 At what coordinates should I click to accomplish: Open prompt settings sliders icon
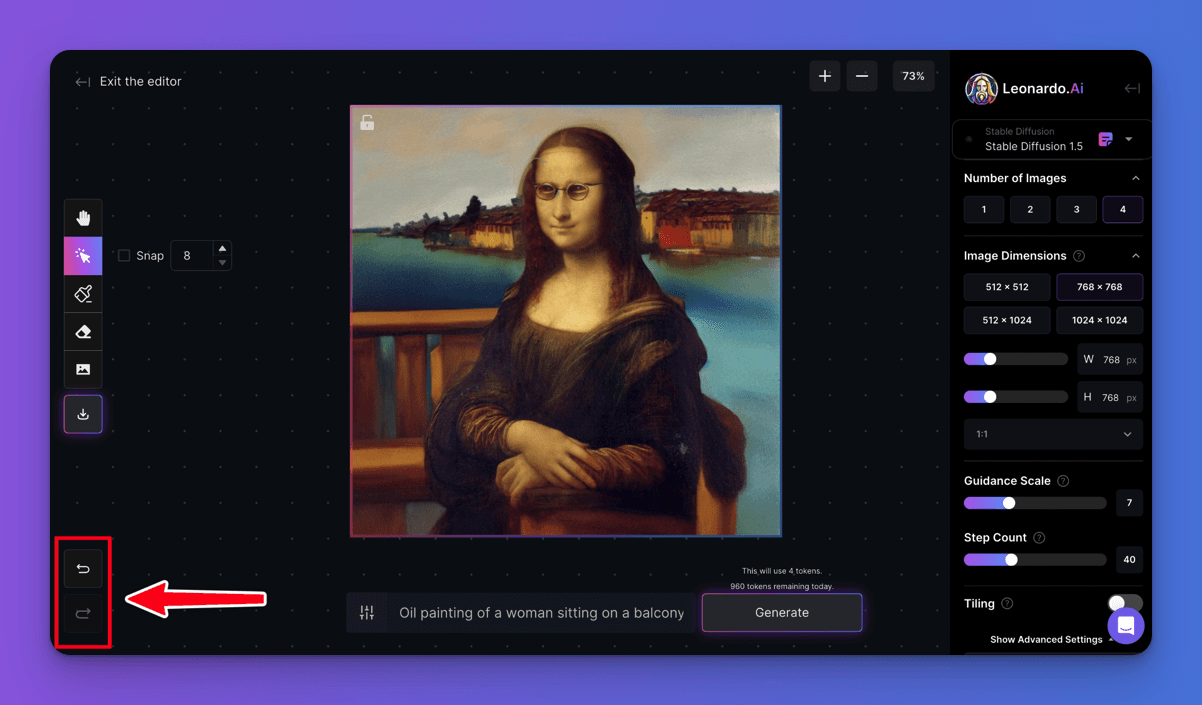pos(367,613)
